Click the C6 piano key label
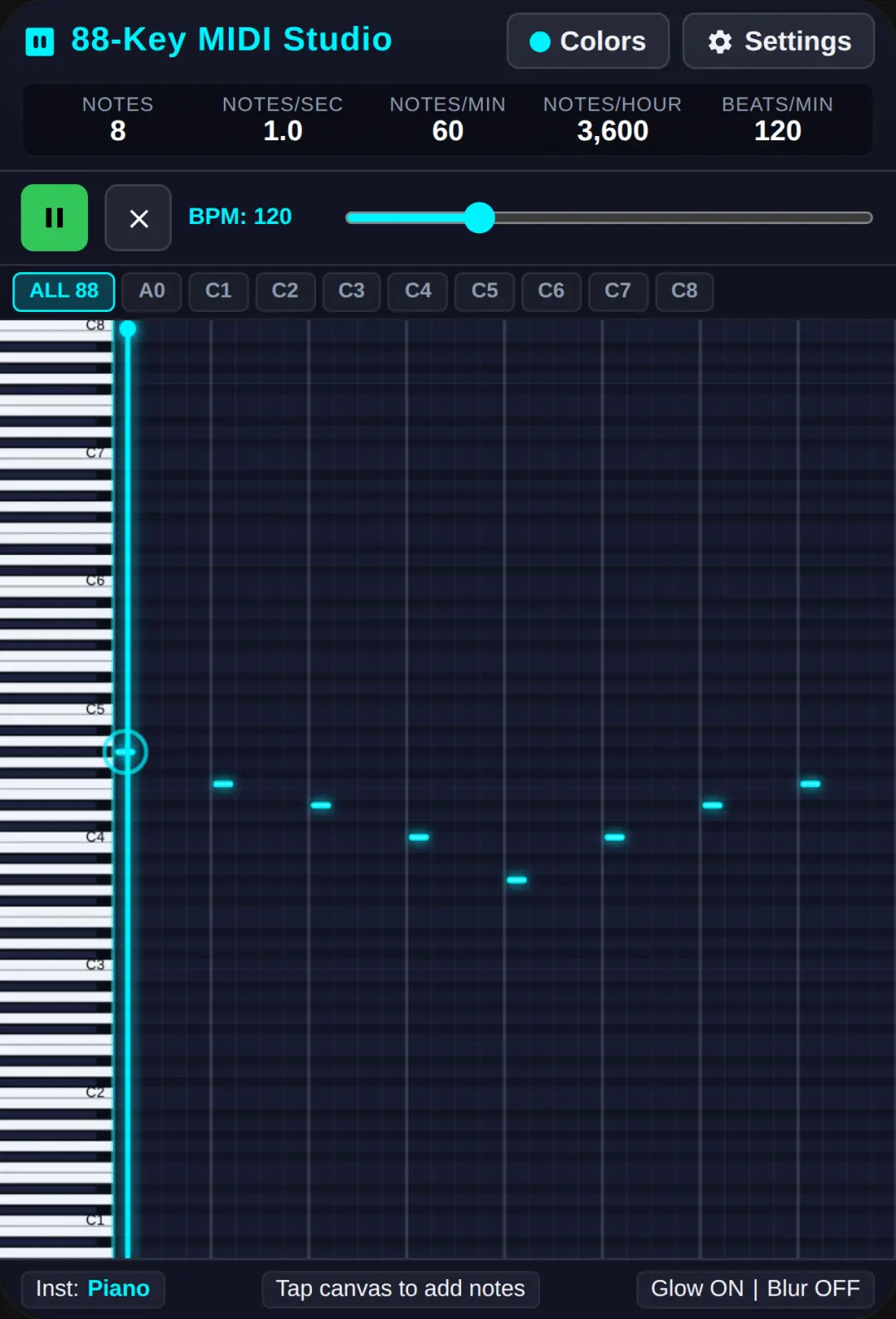The image size is (896, 1319). [95, 581]
